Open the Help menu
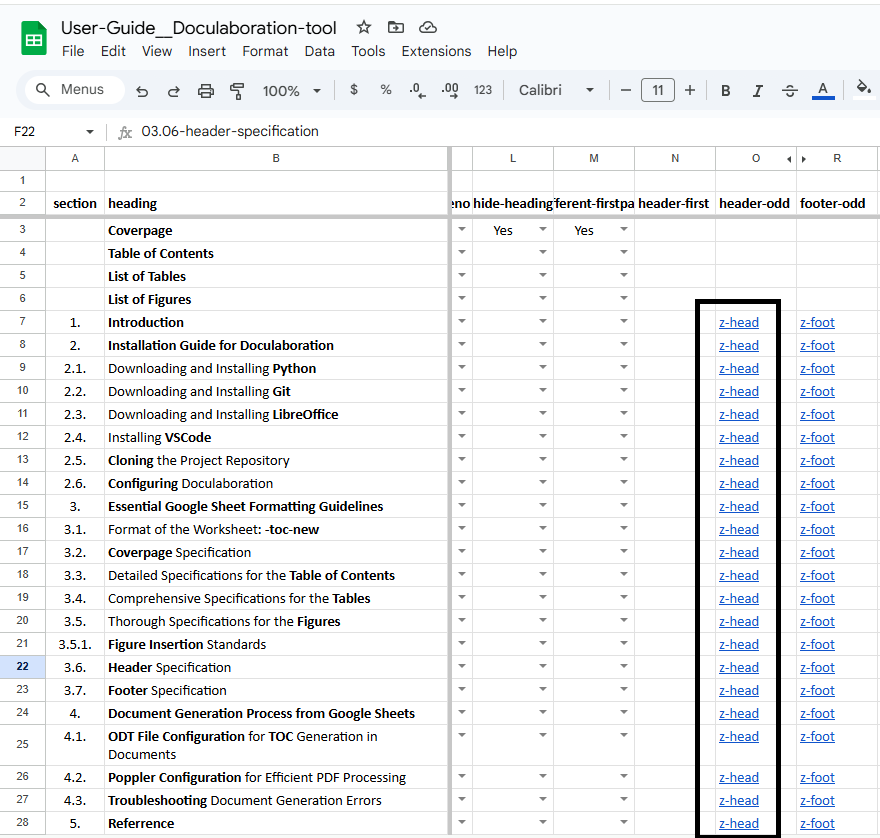 click(502, 51)
